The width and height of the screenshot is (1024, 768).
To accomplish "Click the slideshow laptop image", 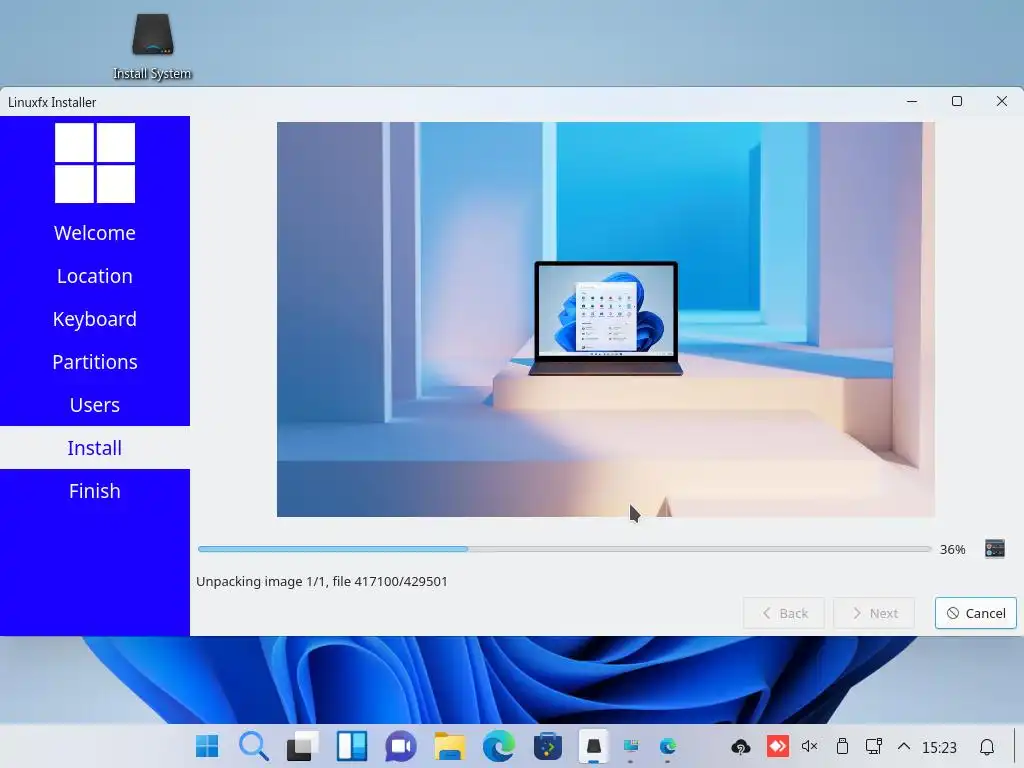I will pyautogui.click(x=605, y=319).
